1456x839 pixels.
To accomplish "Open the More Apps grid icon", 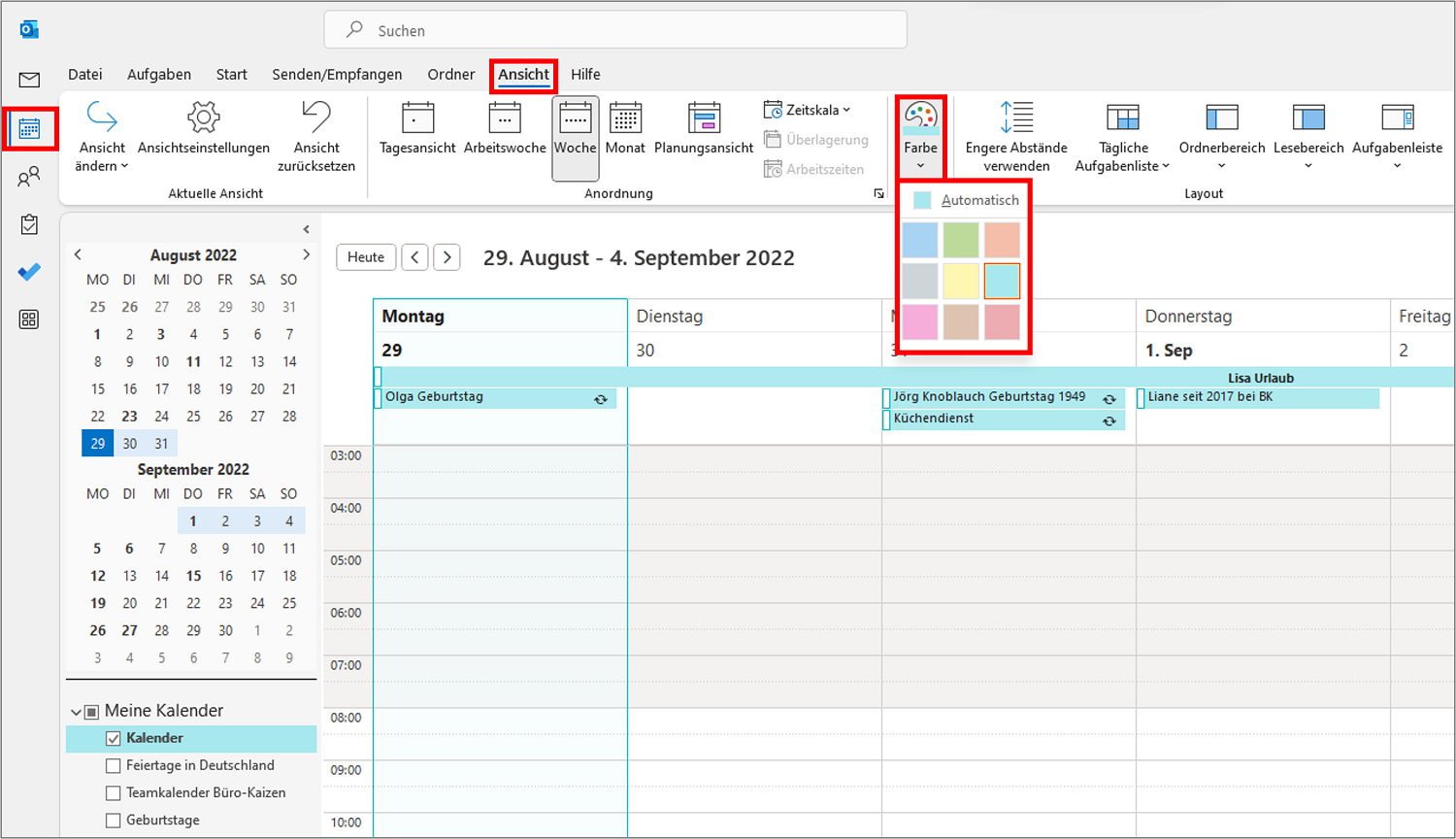I will [29, 319].
